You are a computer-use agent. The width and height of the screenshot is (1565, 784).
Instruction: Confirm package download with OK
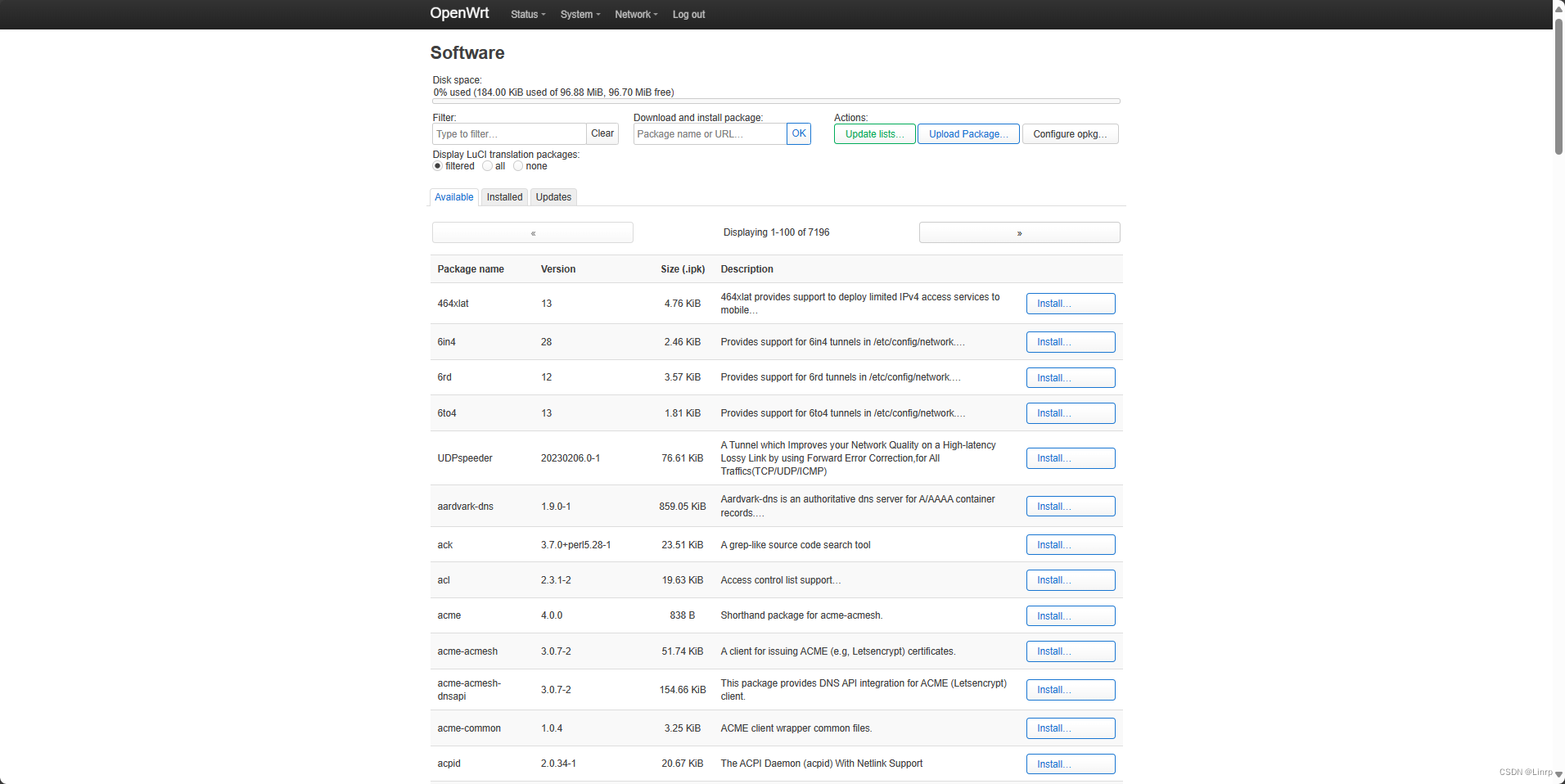click(799, 134)
